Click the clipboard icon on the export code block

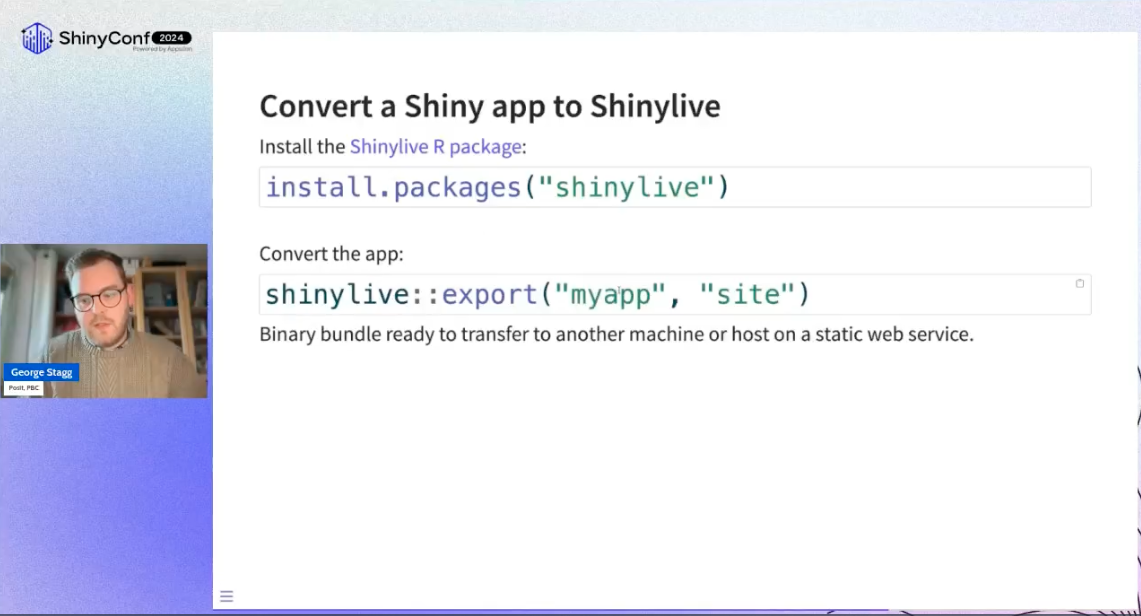[x=1080, y=284]
